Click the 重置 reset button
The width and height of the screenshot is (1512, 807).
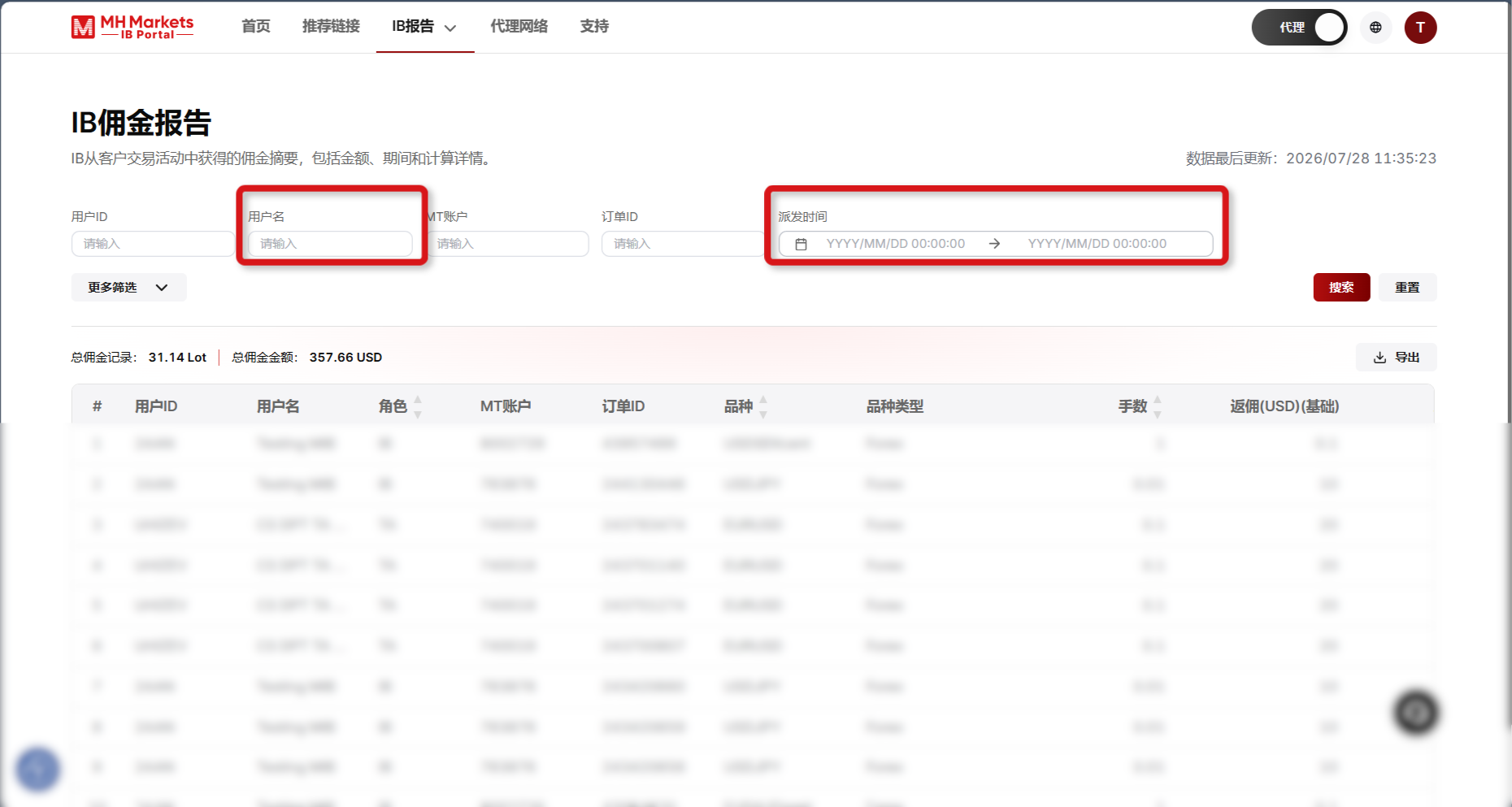pyautogui.click(x=1407, y=288)
